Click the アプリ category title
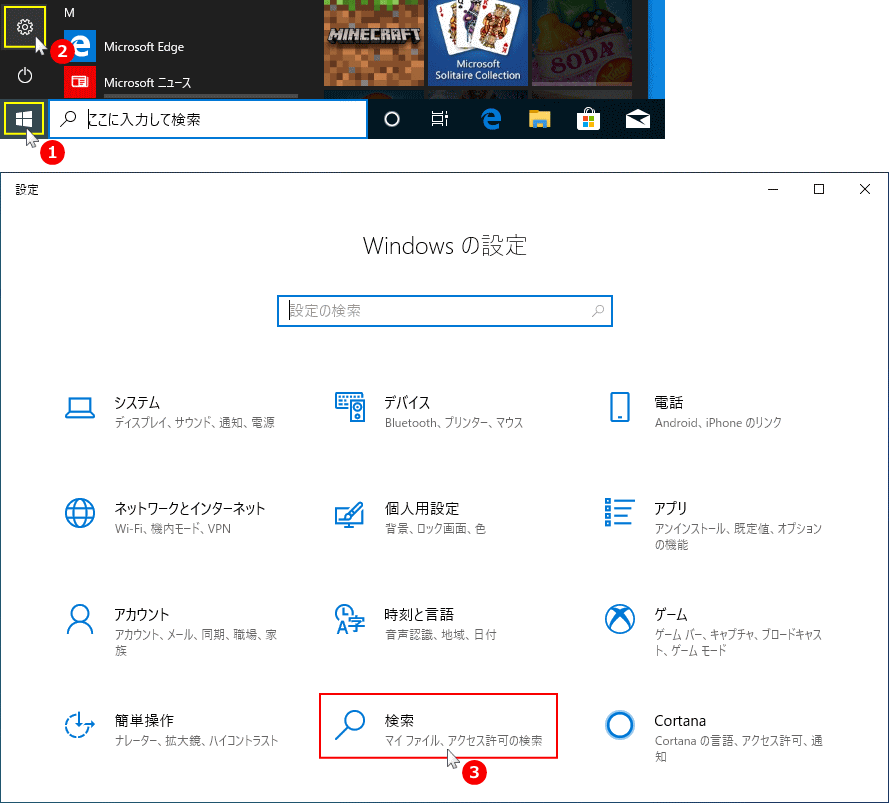Screen dimensions: 889x803 click(x=671, y=509)
